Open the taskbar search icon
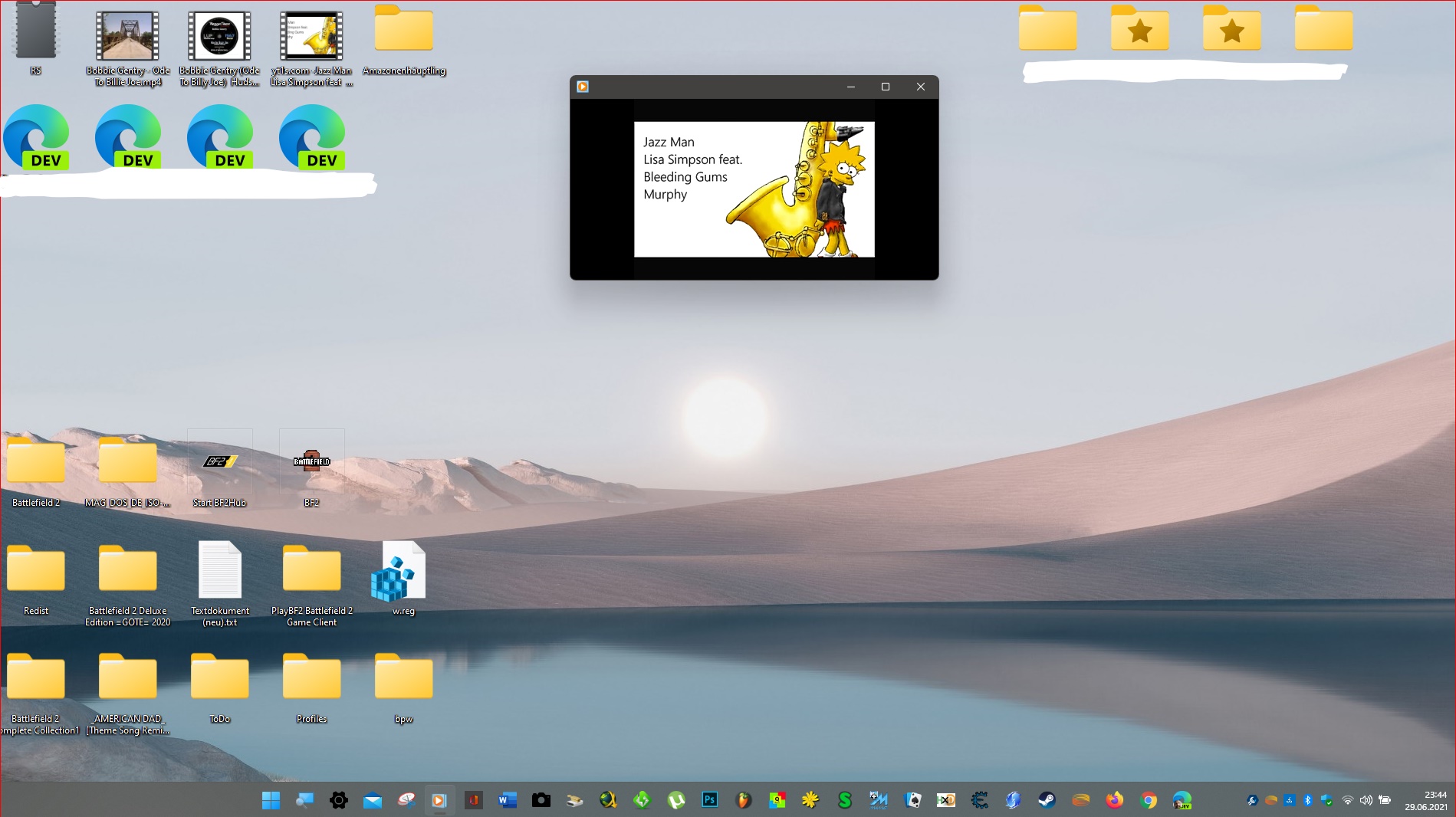The height and width of the screenshot is (817, 1456). (x=304, y=800)
